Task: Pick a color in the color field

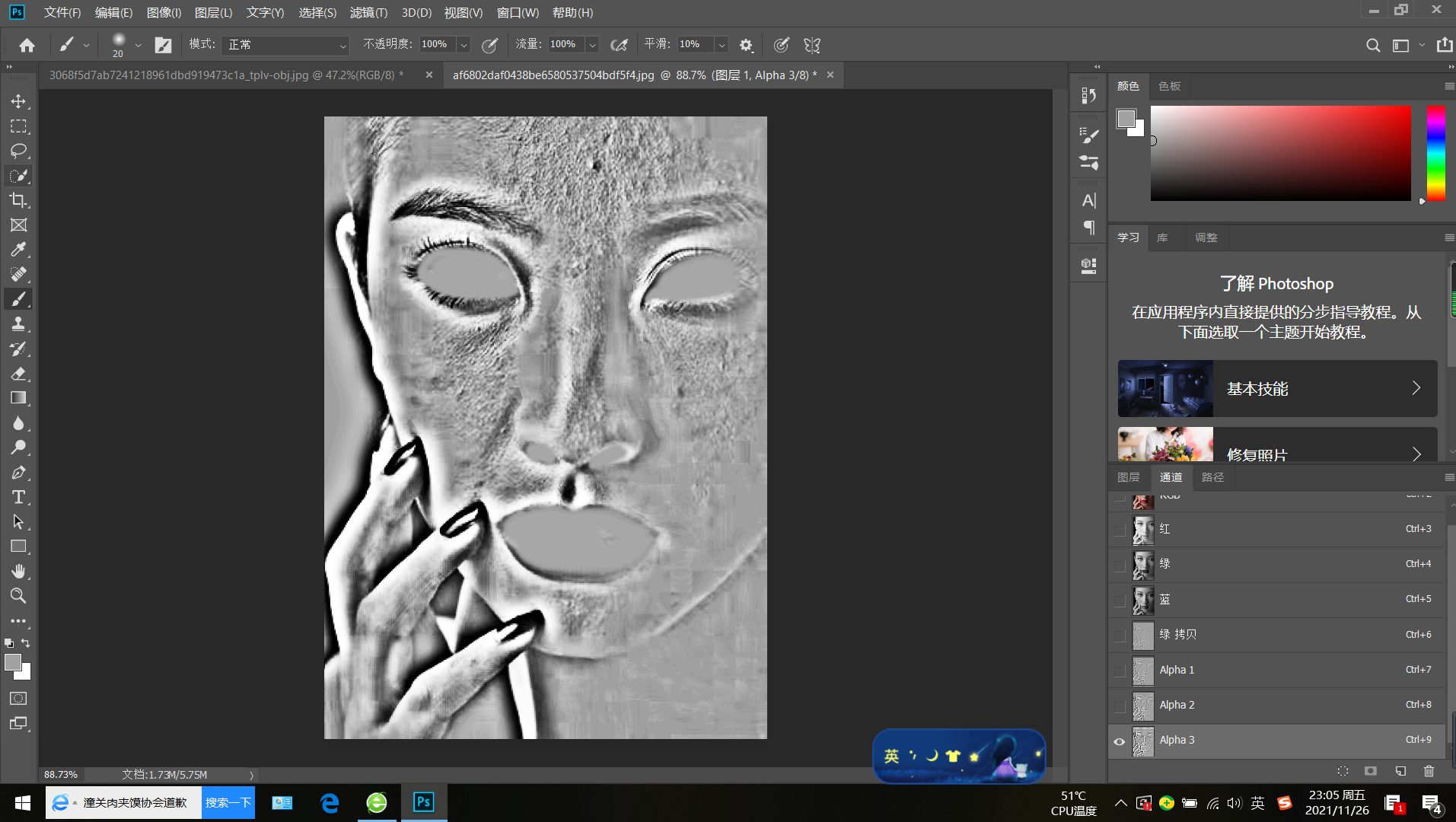Action: coord(1280,154)
